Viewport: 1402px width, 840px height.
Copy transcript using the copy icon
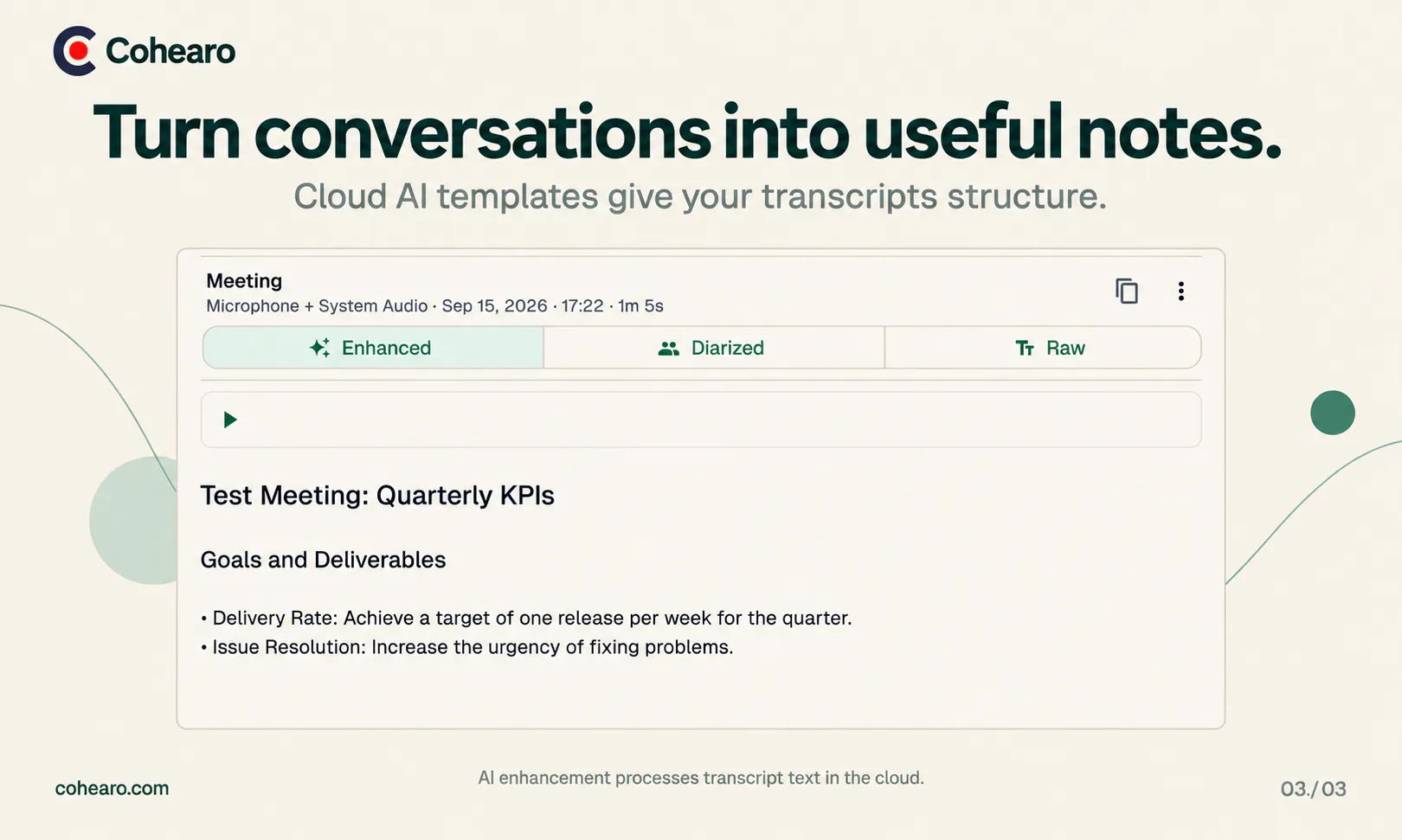pyautogui.click(x=1126, y=291)
